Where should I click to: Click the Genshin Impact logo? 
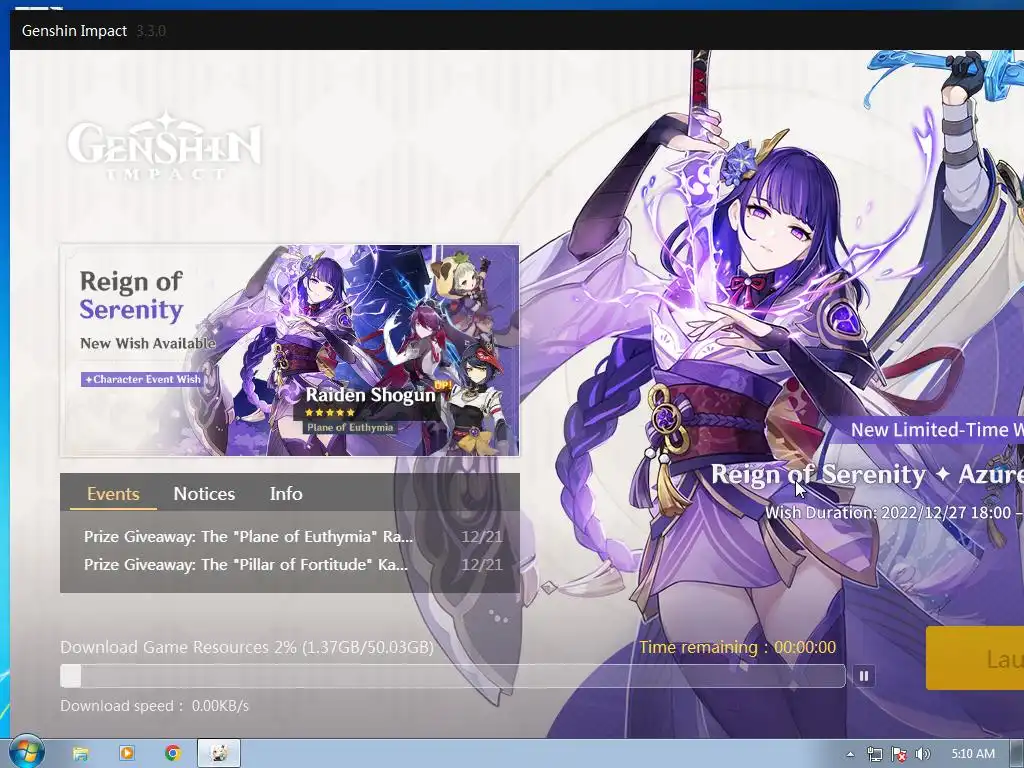pyautogui.click(x=164, y=147)
